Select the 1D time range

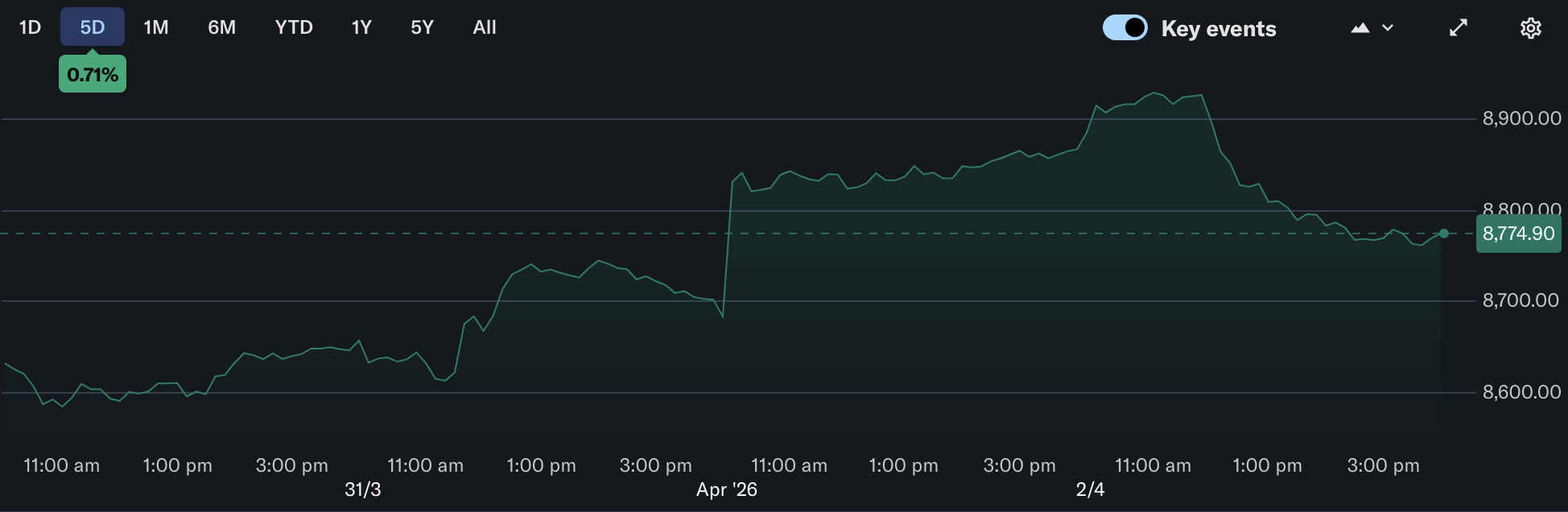point(30,27)
